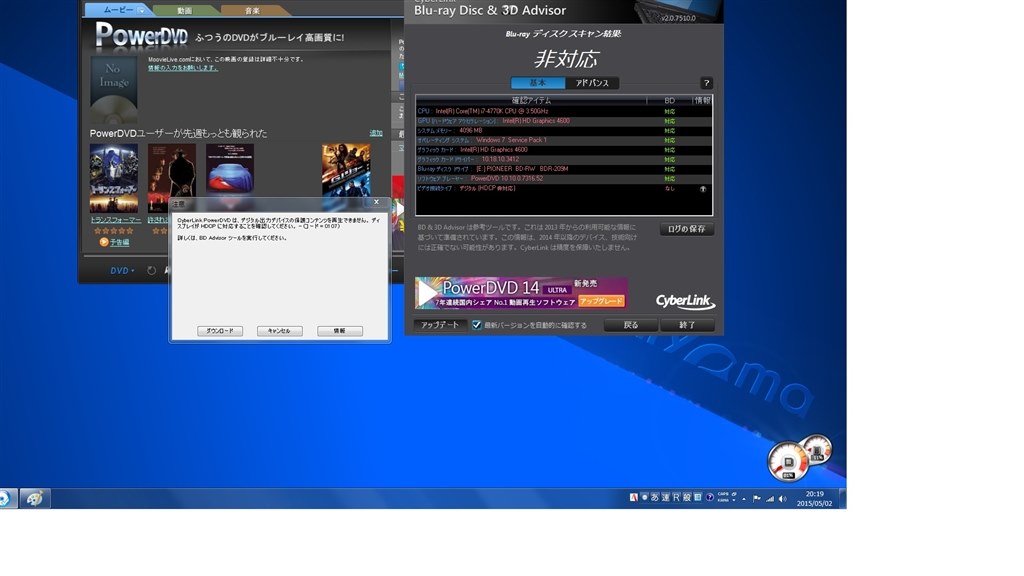The height and width of the screenshot is (576, 1024).
Task: Click the 般 conversion dictionary icon
Action: [686, 498]
